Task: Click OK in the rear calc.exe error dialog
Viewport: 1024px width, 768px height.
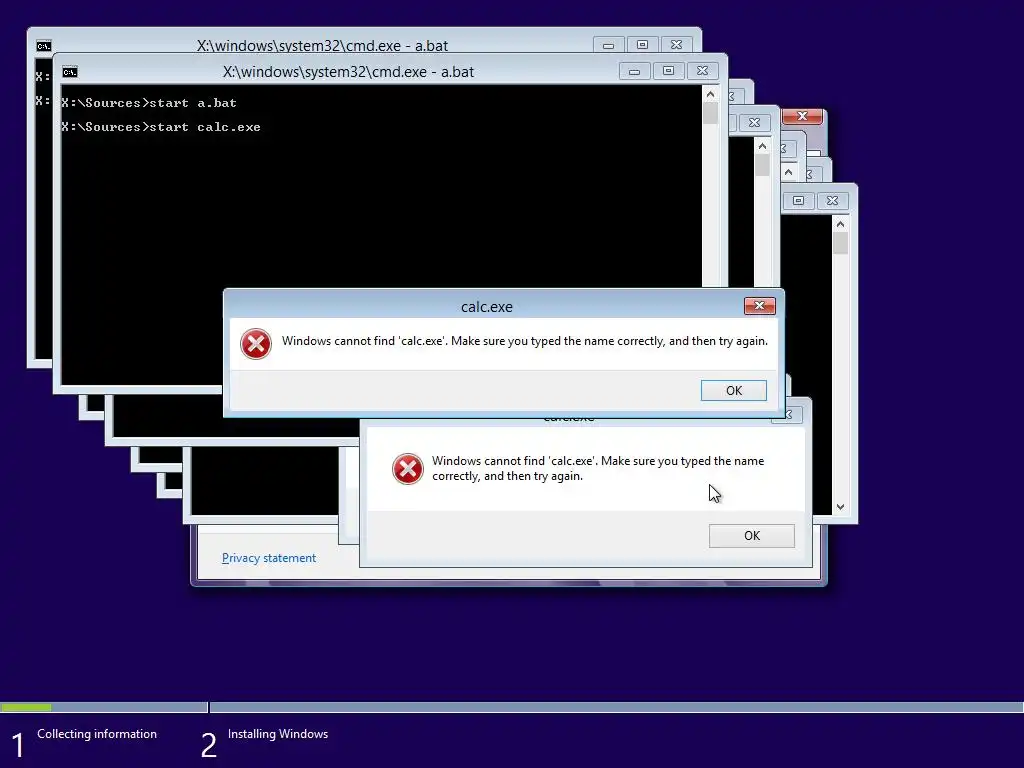Action: click(x=752, y=536)
